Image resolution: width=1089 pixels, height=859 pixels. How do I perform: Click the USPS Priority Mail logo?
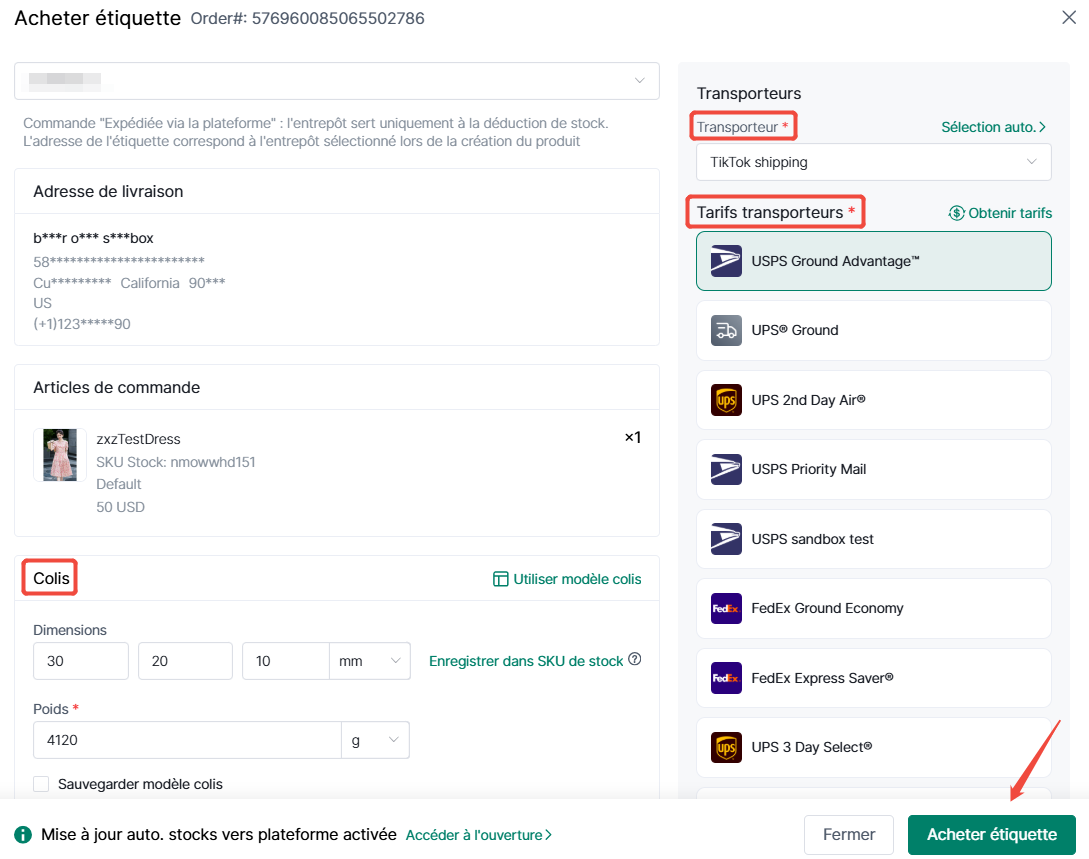click(x=726, y=469)
